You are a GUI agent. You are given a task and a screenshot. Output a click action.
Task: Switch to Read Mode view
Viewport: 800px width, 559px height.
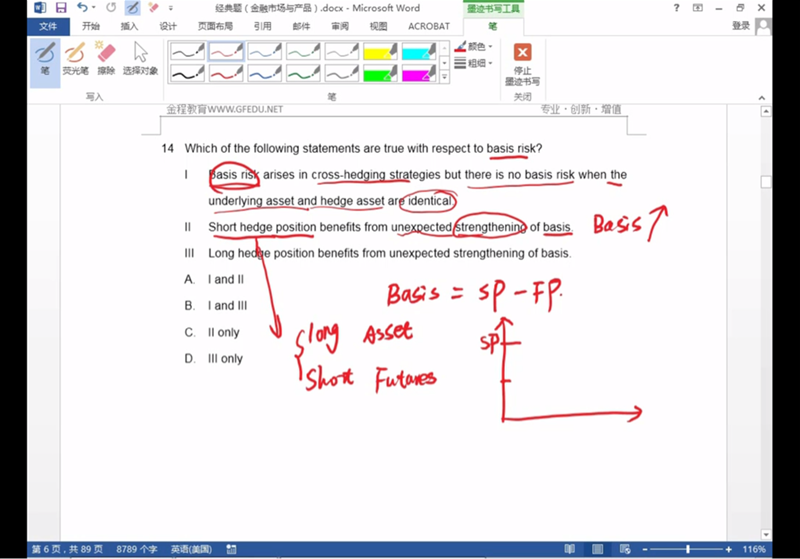[569, 549]
